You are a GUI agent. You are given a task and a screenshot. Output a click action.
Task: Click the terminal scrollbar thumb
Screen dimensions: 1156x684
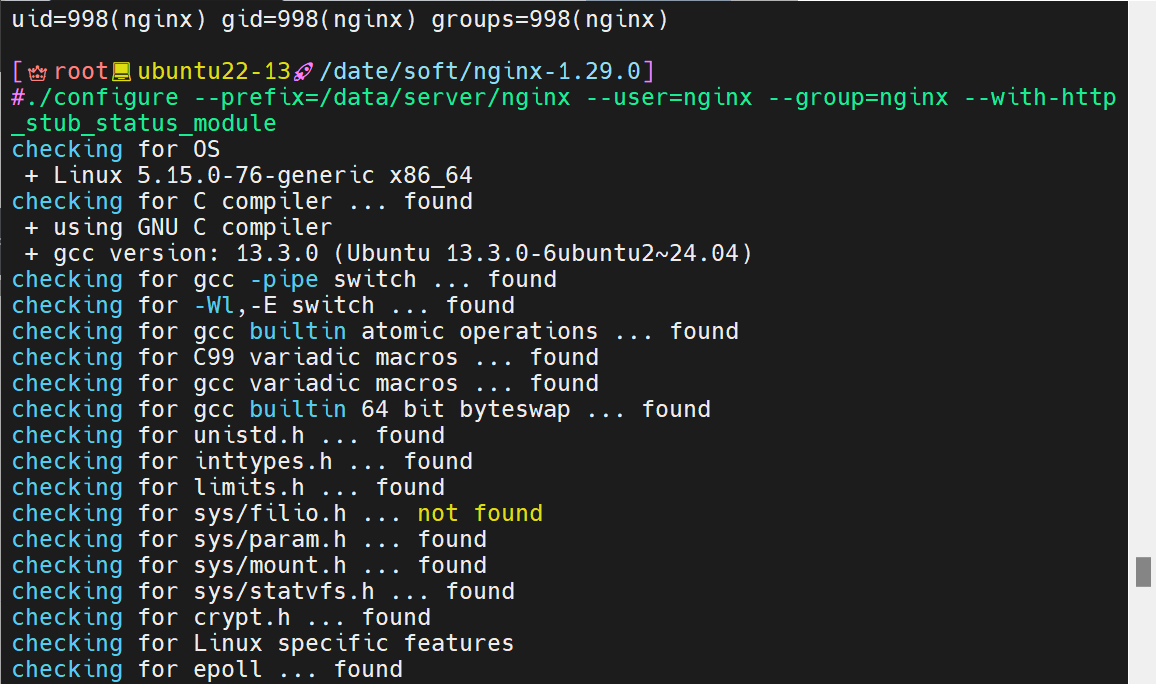click(x=1143, y=572)
